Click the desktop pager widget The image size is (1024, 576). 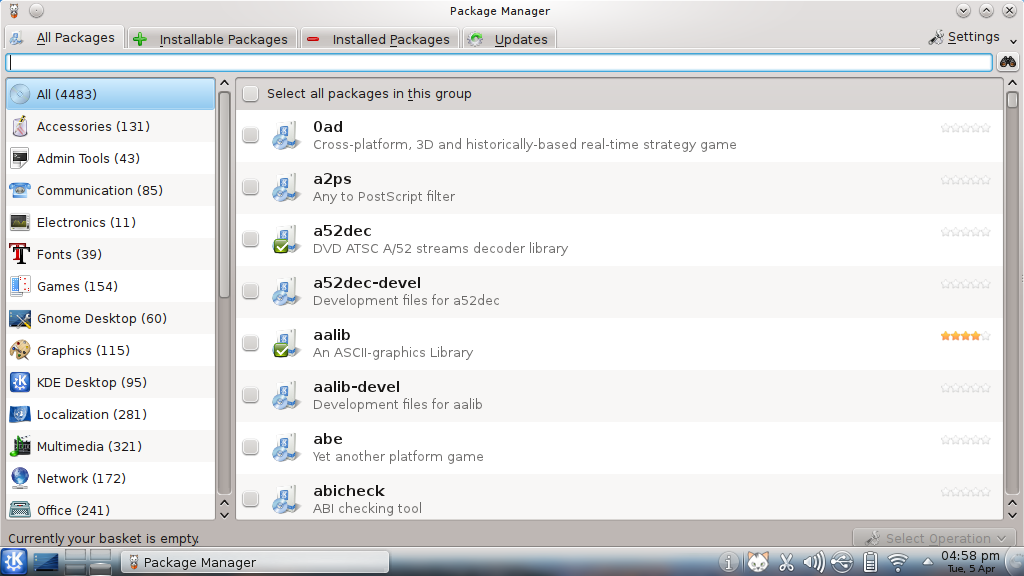88,562
